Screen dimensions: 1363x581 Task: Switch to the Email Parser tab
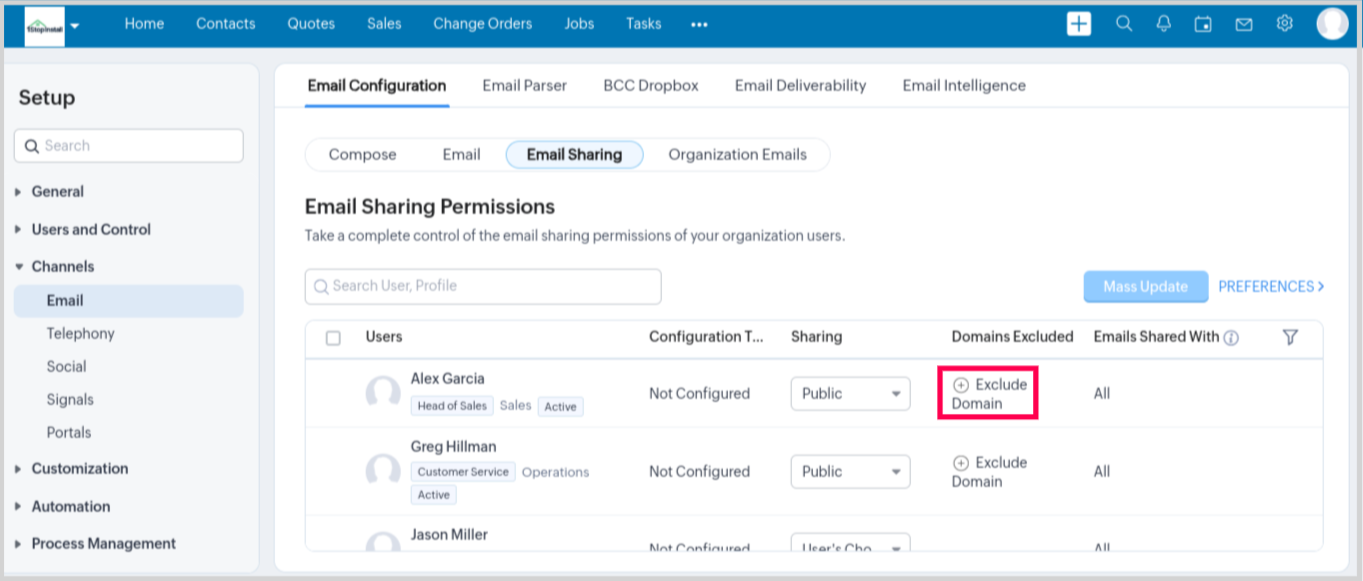point(524,86)
